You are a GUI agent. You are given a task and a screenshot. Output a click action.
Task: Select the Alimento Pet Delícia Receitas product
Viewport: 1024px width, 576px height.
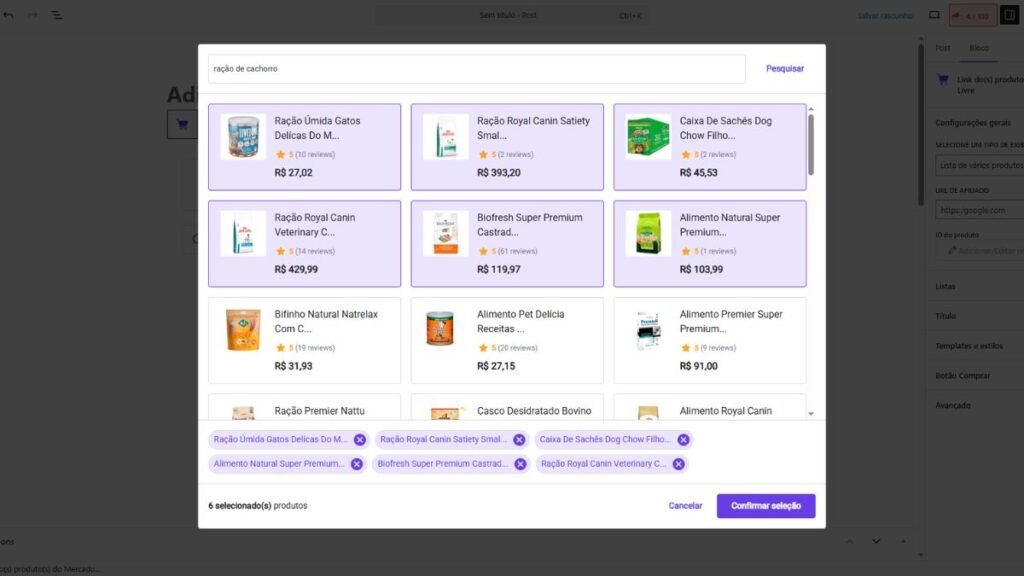(507, 339)
